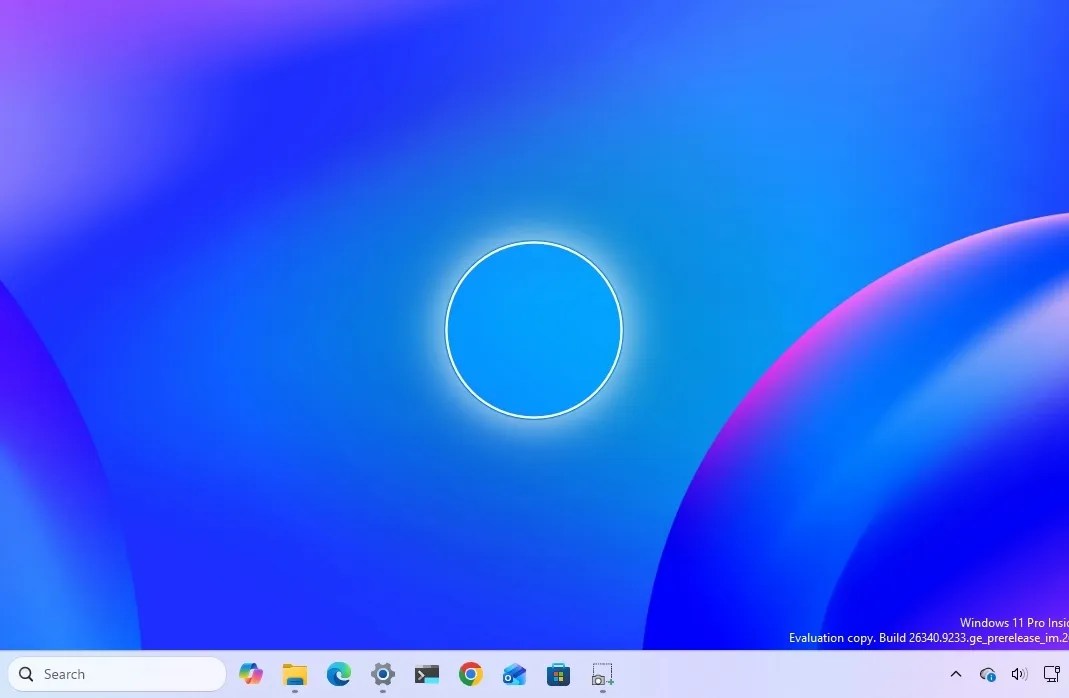
Task: Open the Settings gear icon
Action: [x=382, y=674]
